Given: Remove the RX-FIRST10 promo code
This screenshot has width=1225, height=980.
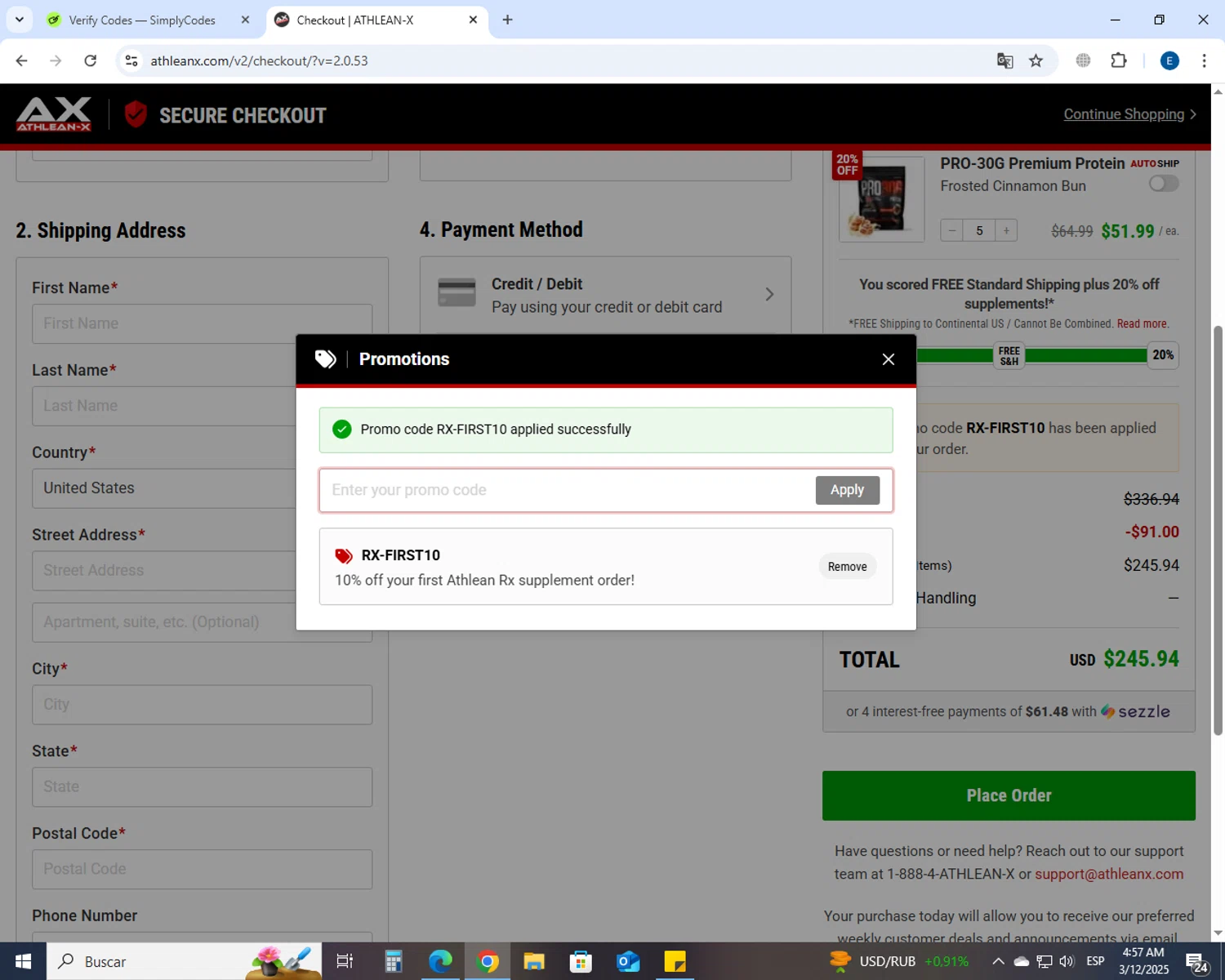Looking at the screenshot, I should click(x=847, y=567).
